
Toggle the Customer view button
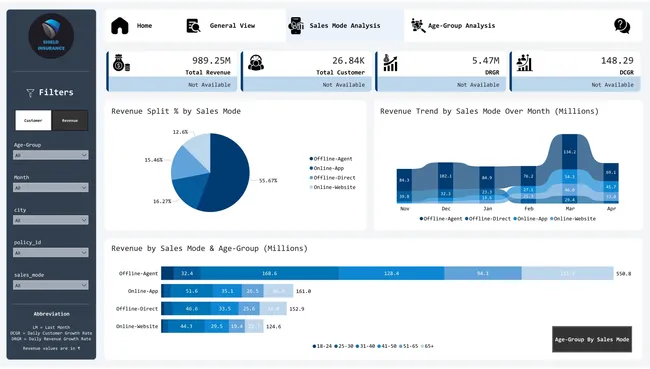33,120
